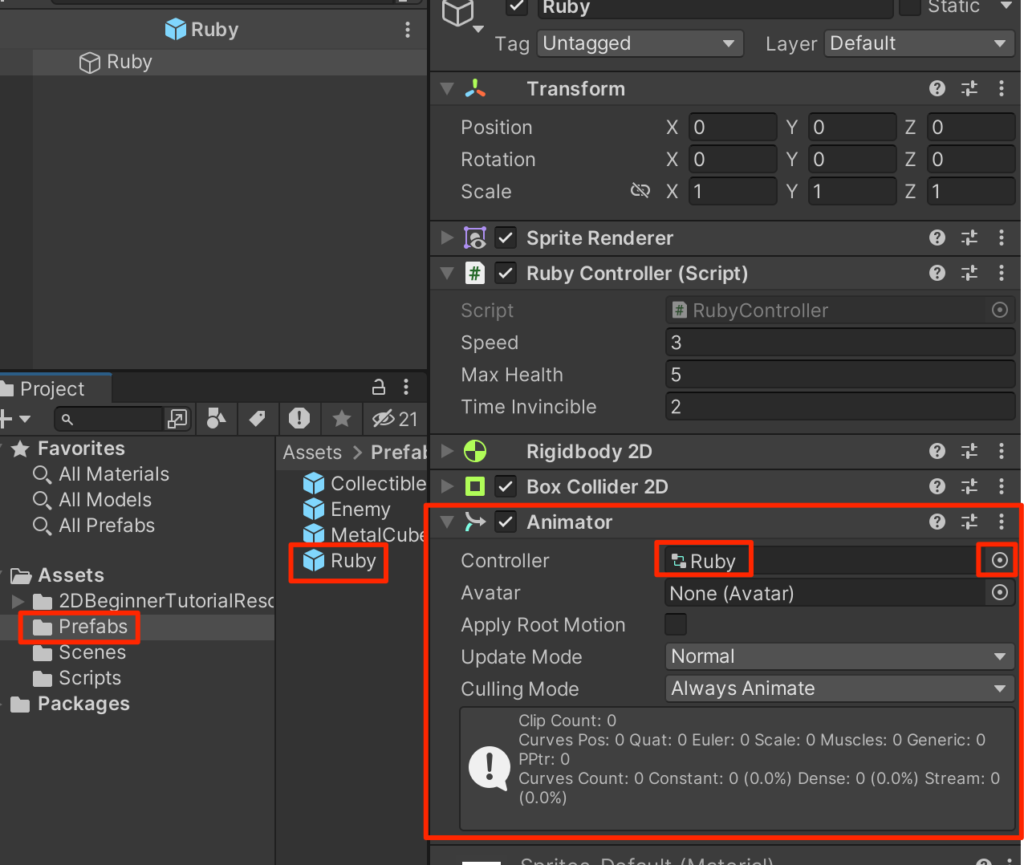
Task: Open Animator presets icon
Action: click(x=969, y=522)
